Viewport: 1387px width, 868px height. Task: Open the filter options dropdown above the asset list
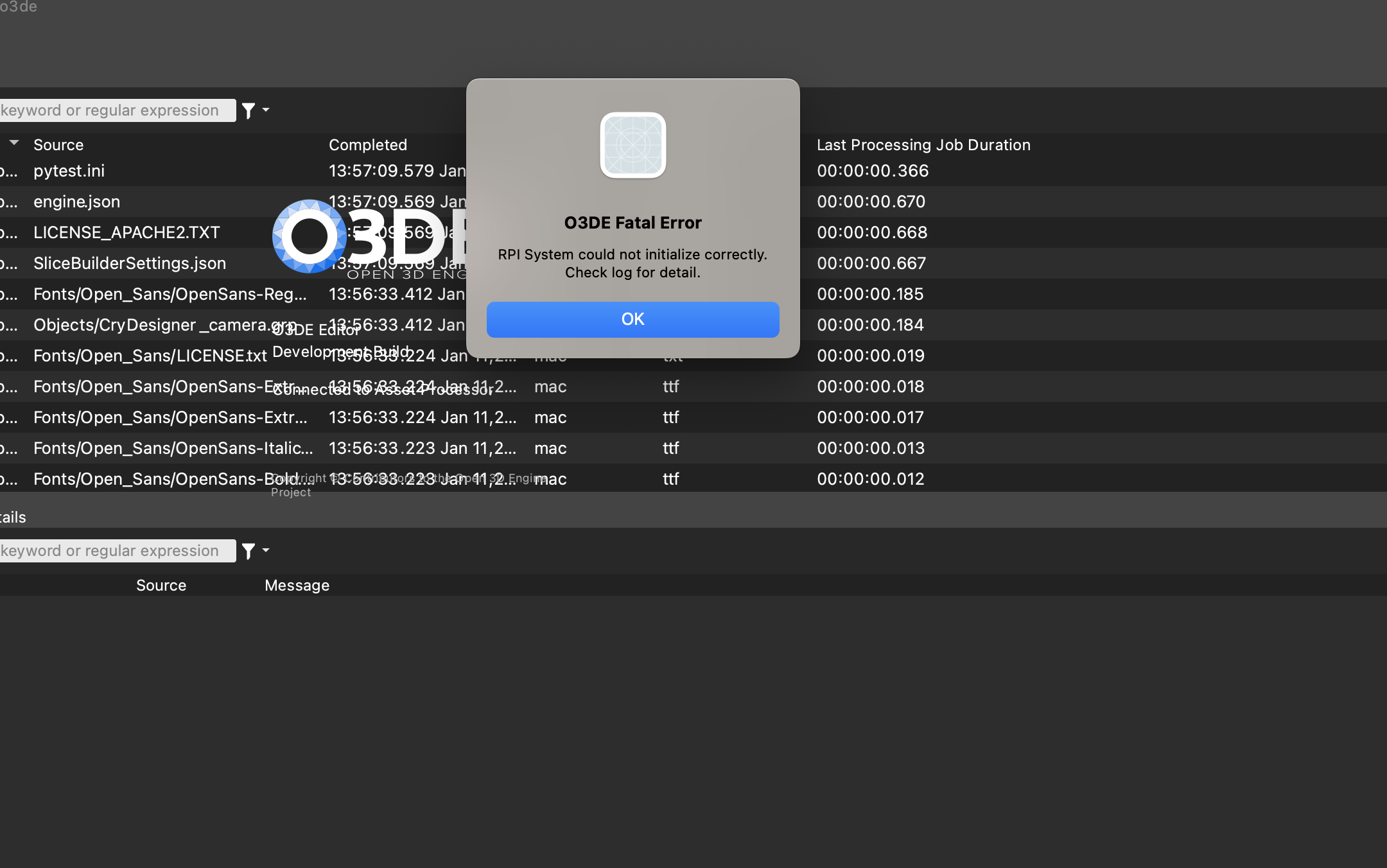tap(265, 110)
